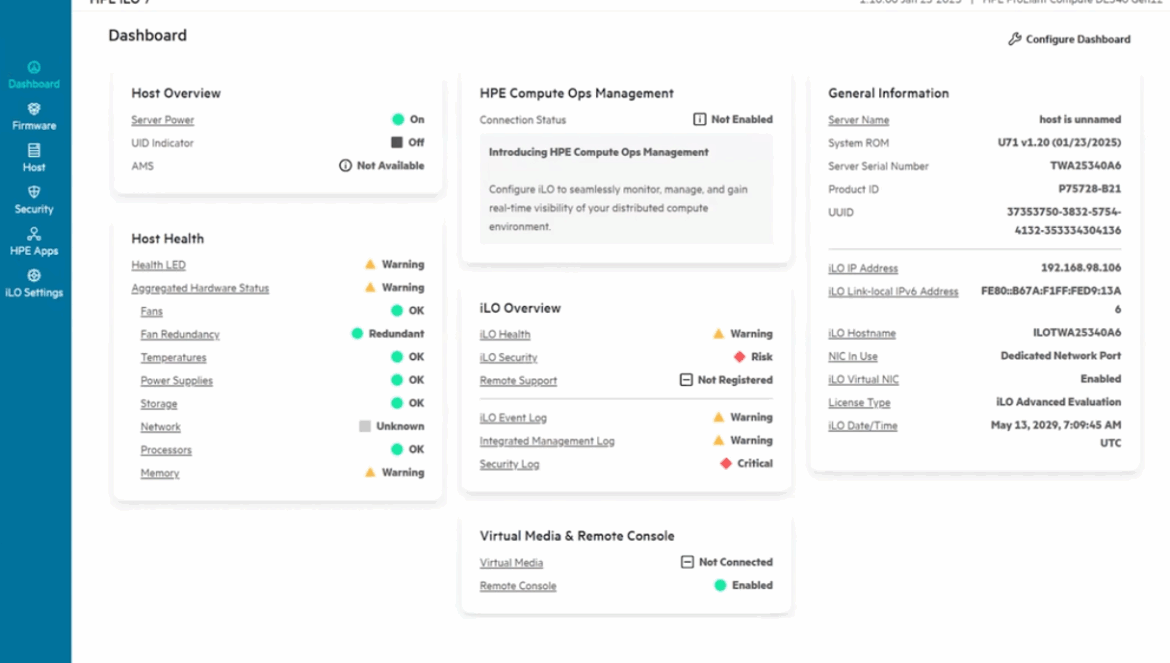Viewport: 1170px width, 663px height.
Task: Open the Network link
Action: pos(160,427)
